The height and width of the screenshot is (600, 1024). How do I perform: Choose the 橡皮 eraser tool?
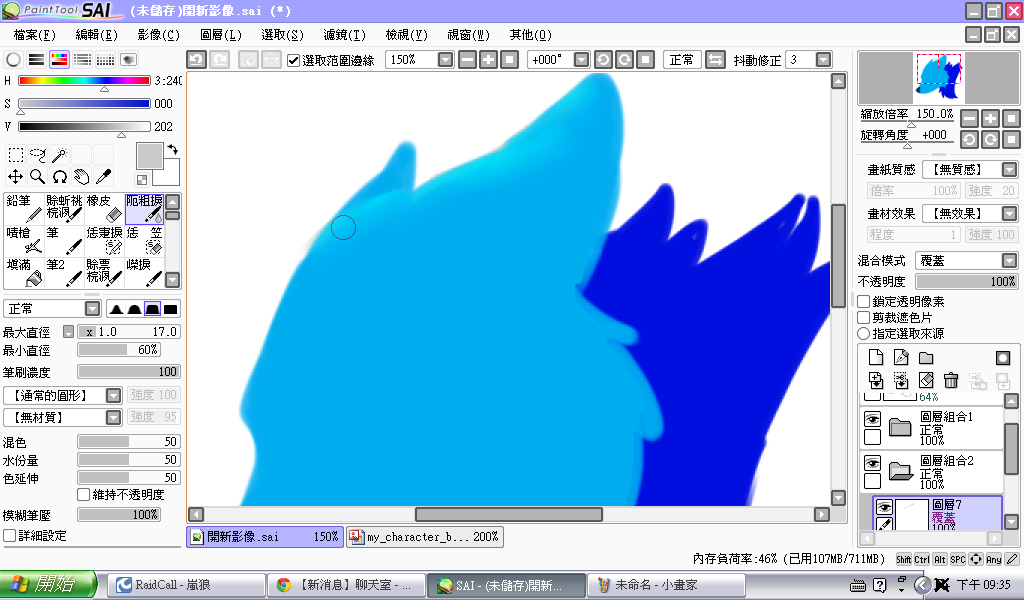tap(104, 208)
